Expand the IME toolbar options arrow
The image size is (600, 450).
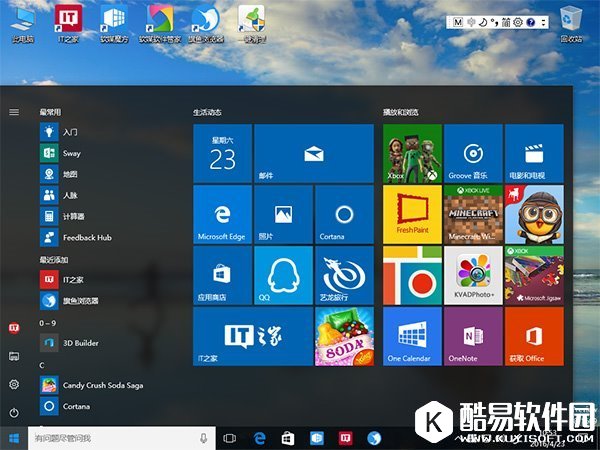coord(543,22)
